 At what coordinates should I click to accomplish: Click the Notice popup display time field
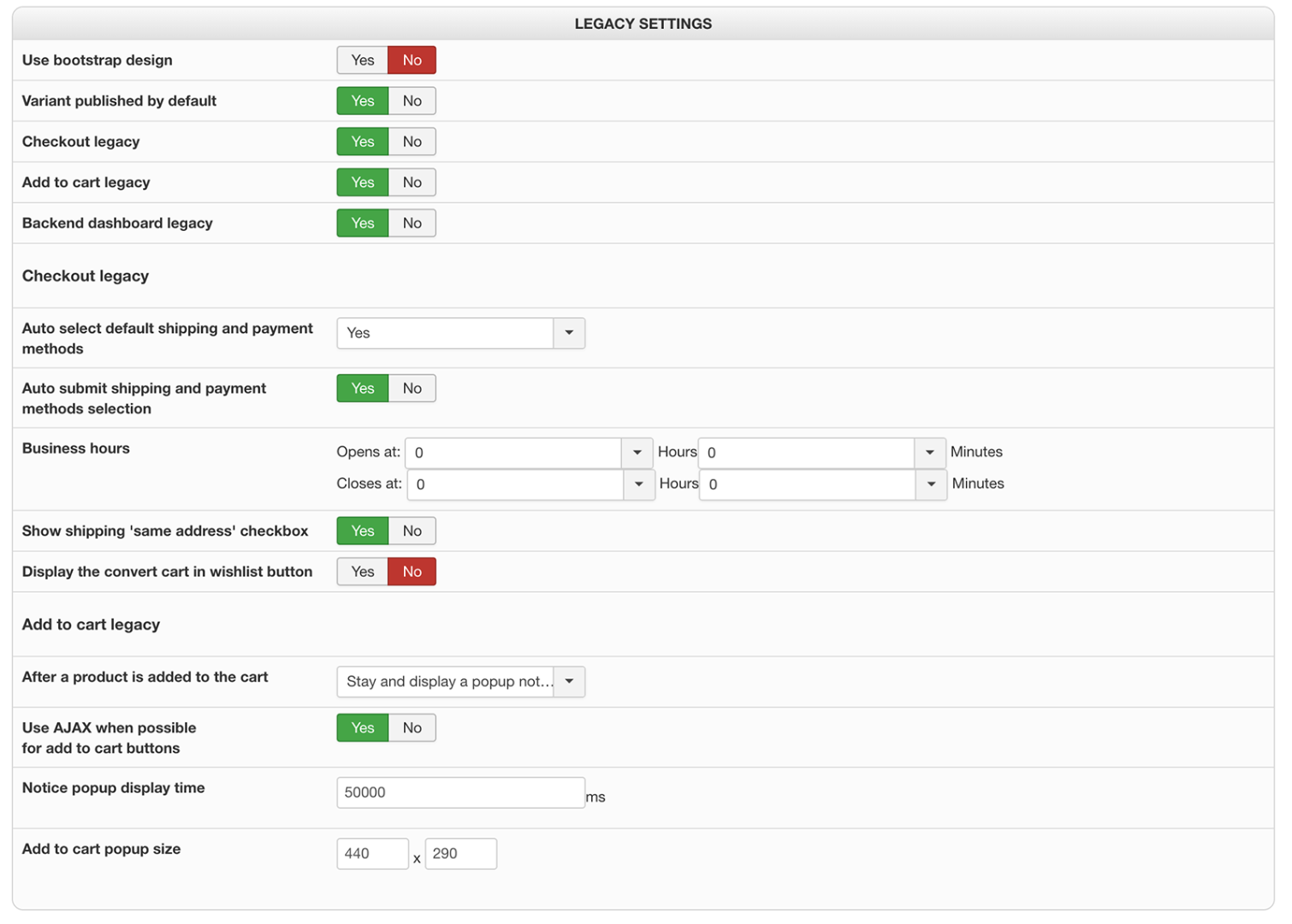(460, 793)
